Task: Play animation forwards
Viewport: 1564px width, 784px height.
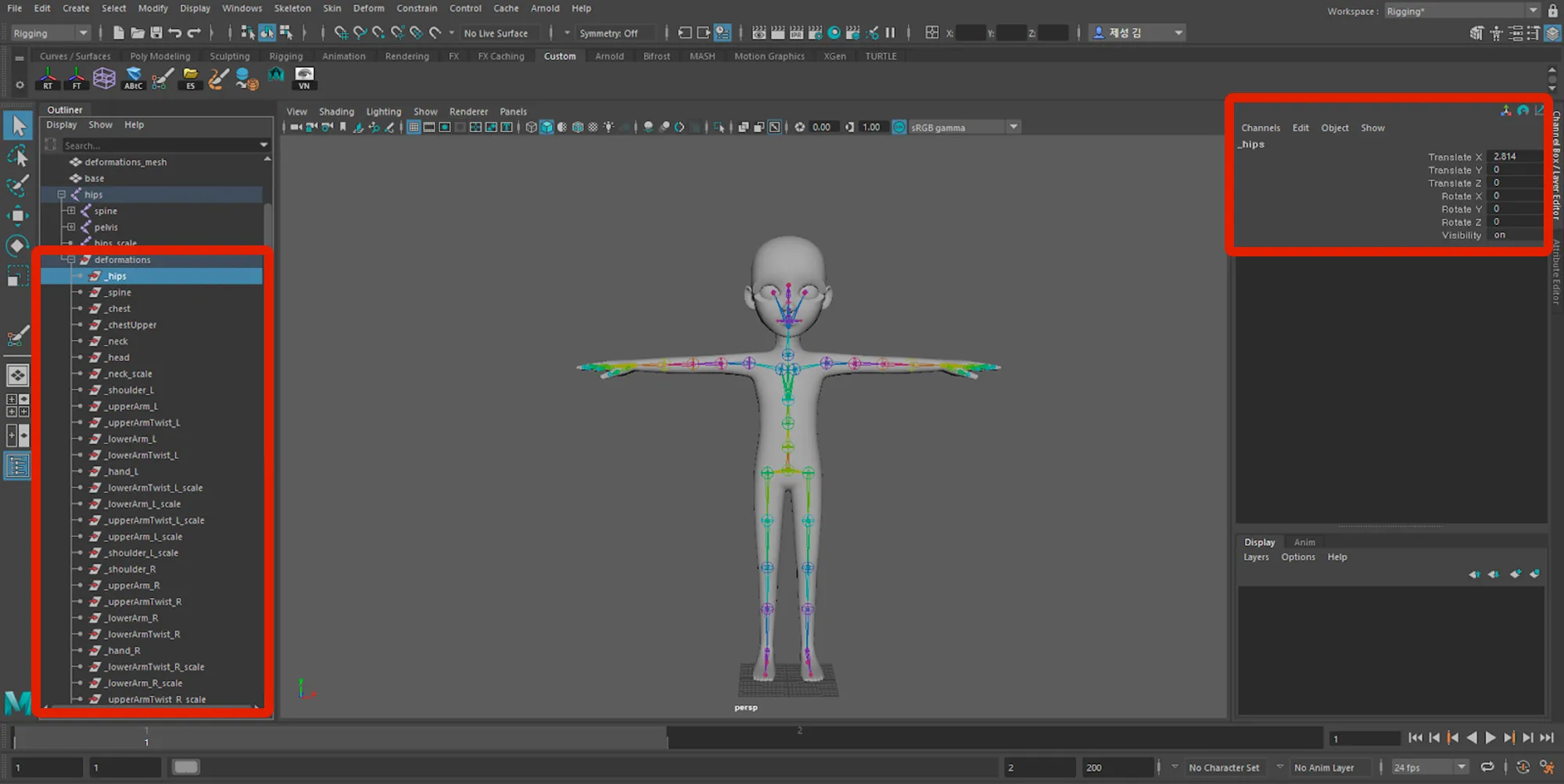Action: [x=1490, y=738]
